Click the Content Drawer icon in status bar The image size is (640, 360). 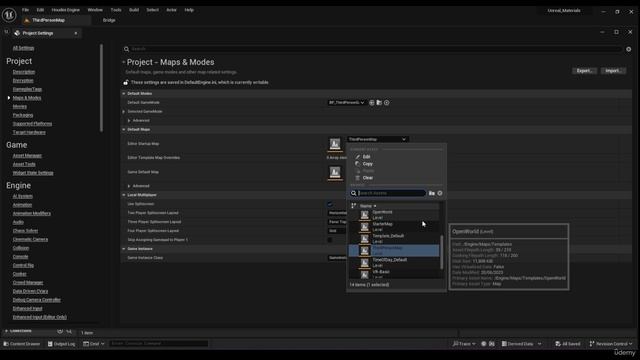click(6, 344)
